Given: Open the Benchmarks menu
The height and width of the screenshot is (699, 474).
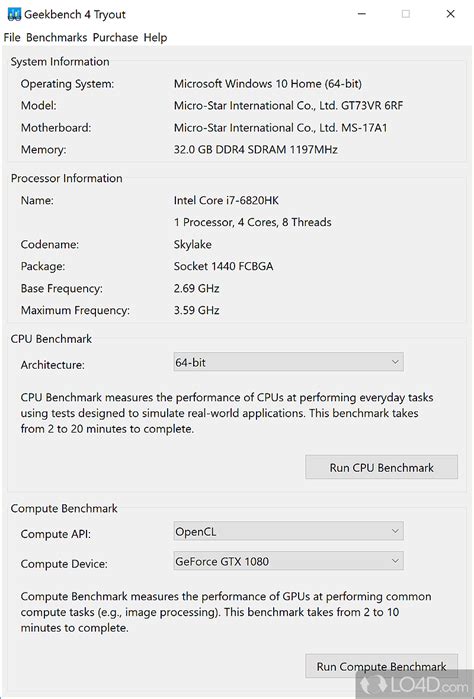Looking at the screenshot, I should pos(57,37).
